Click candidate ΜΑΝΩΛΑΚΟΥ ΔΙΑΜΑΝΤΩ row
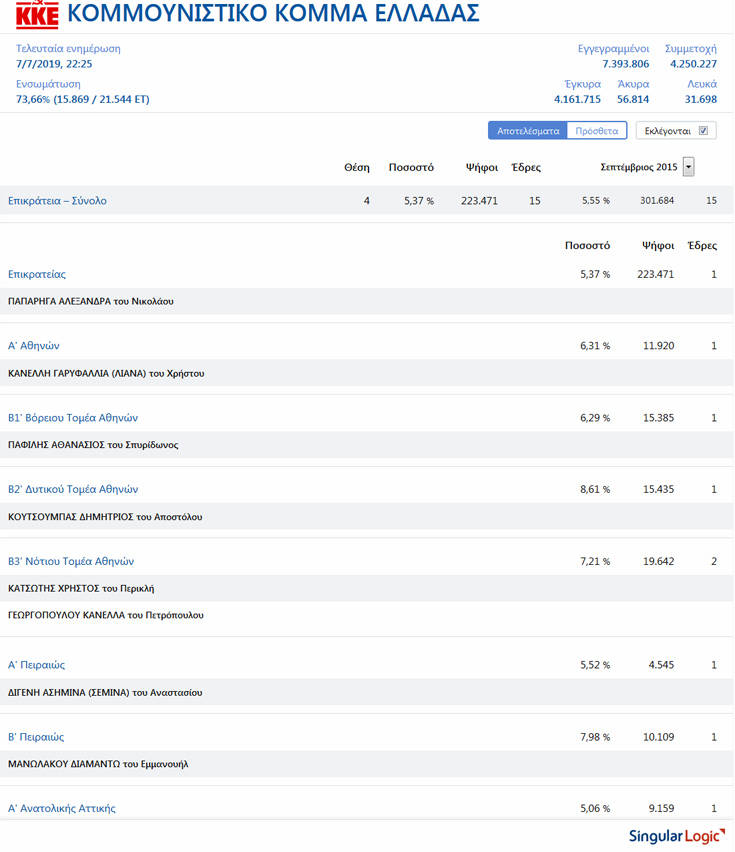The height and width of the screenshot is (852, 735). point(98,764)
